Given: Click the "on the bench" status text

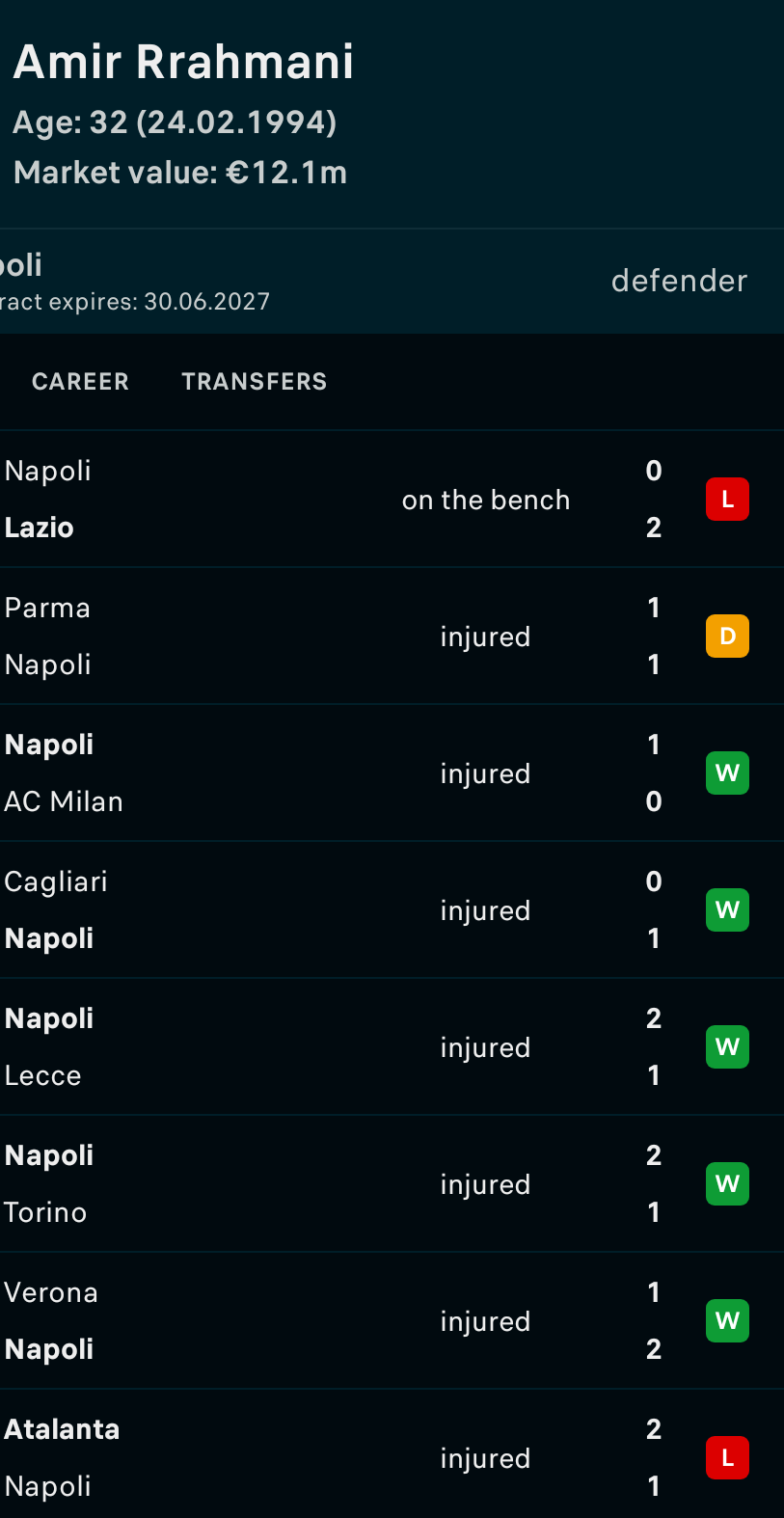Looking at the screenshot, I should tap(486, 500).
